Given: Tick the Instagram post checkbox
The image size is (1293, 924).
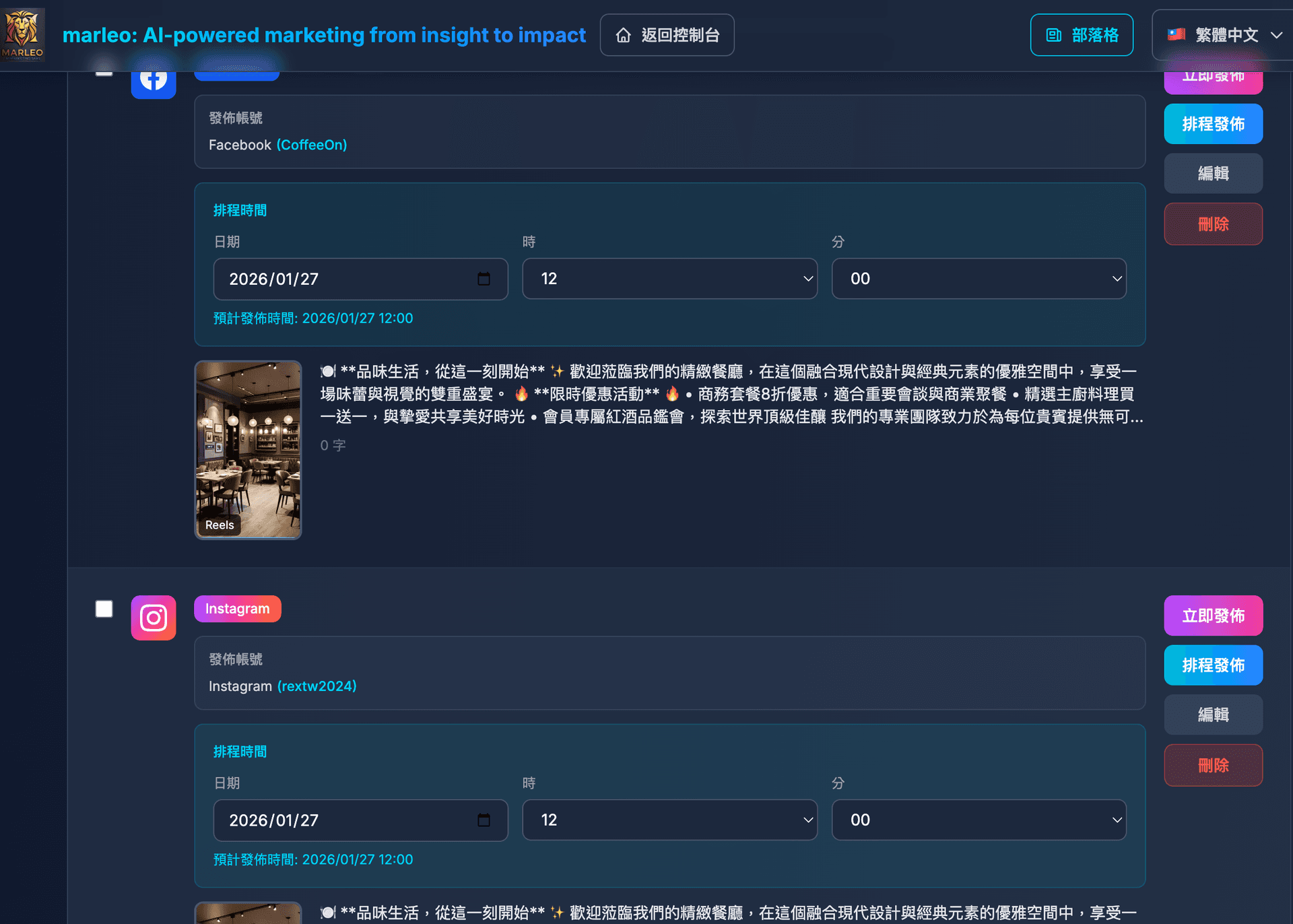Looking at the screenshot, I should (104, 609).
